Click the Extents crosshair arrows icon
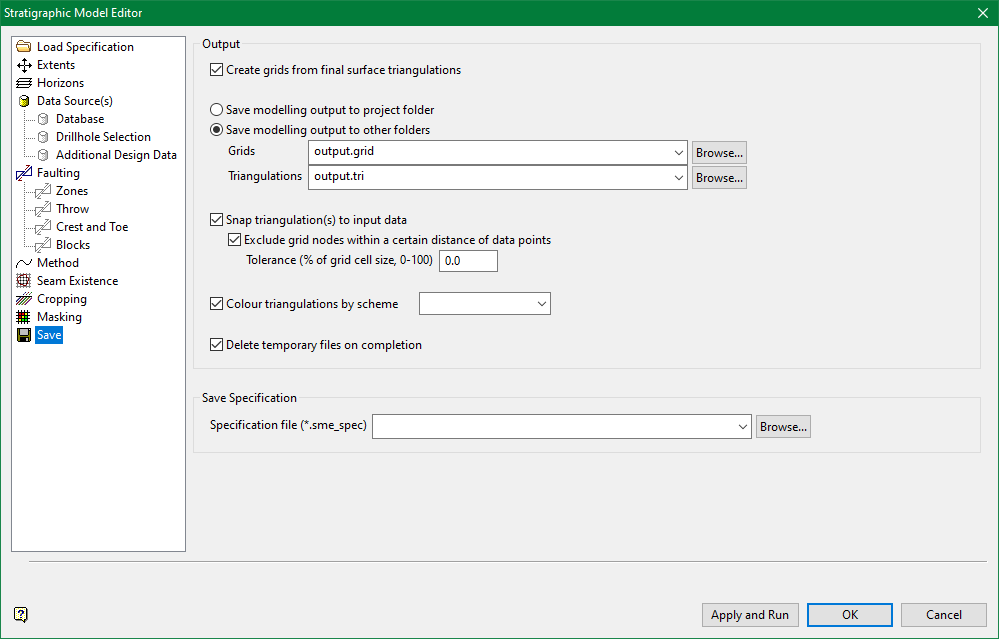 24,65
